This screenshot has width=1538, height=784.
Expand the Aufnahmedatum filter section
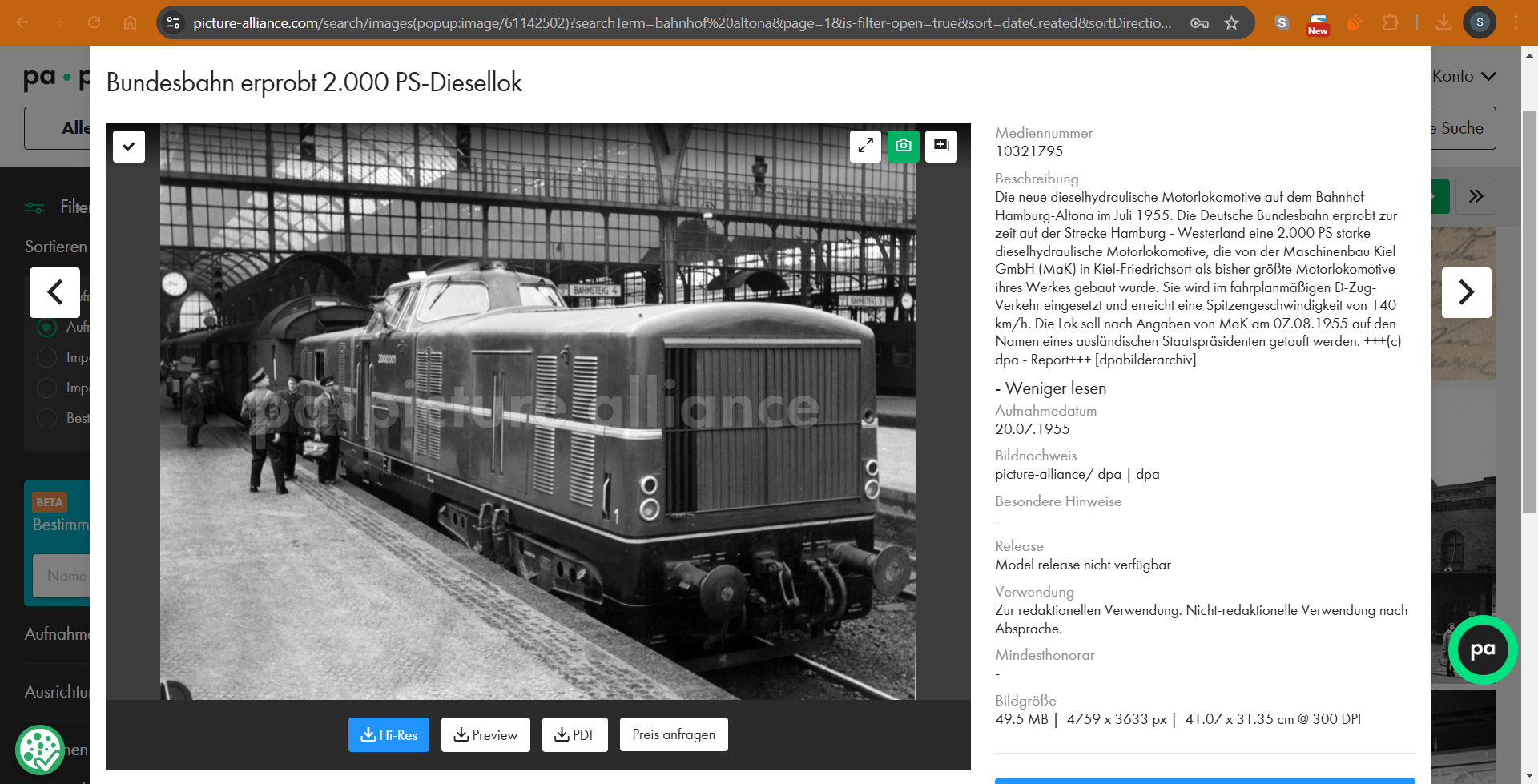tap(57, 634)
